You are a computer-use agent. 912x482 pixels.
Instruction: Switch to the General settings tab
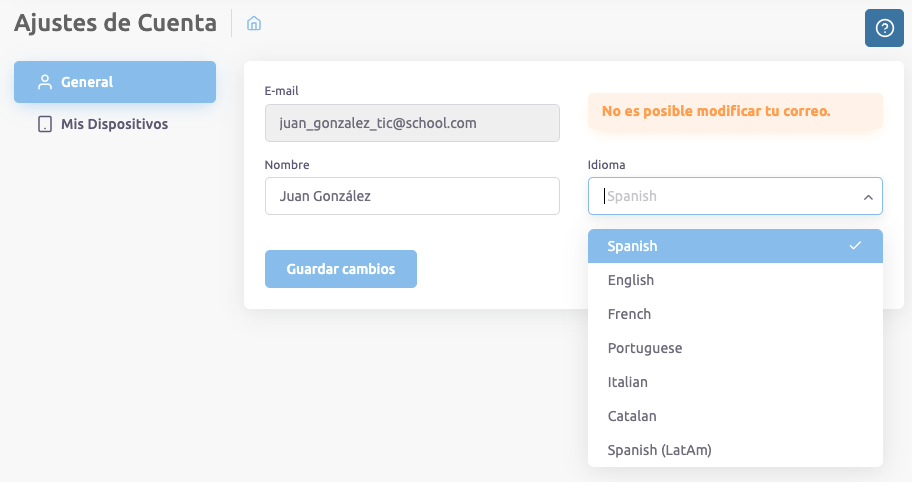114,82
